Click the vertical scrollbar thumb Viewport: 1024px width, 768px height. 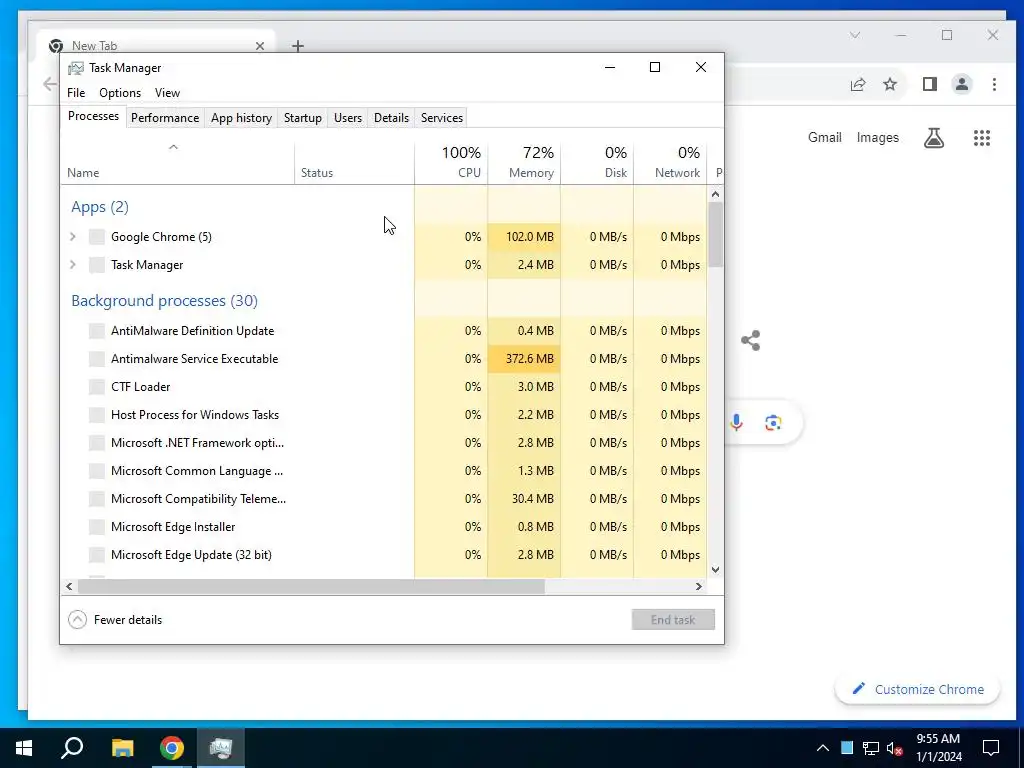pos(715,234)
